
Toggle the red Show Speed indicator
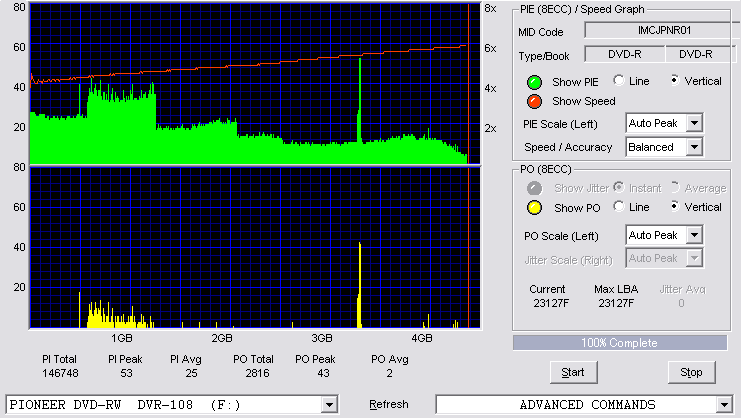tap(534, 102)
